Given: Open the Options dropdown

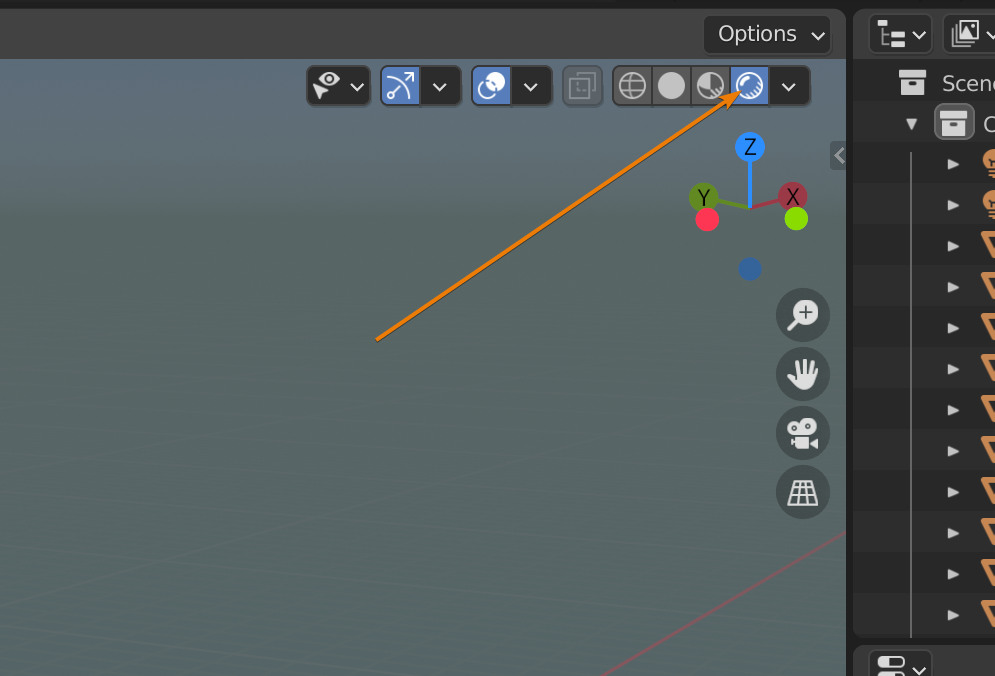Looking at the screenshot, I should pos(767,34).
